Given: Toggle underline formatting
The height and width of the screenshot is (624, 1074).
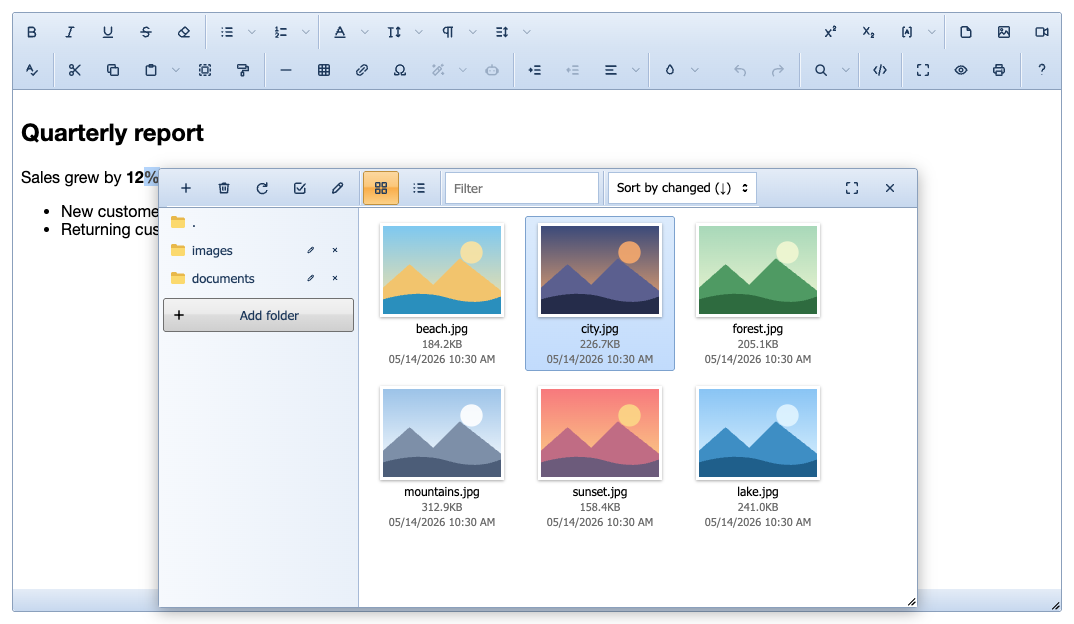Looking at the screenshot, I should pos(108,32).
